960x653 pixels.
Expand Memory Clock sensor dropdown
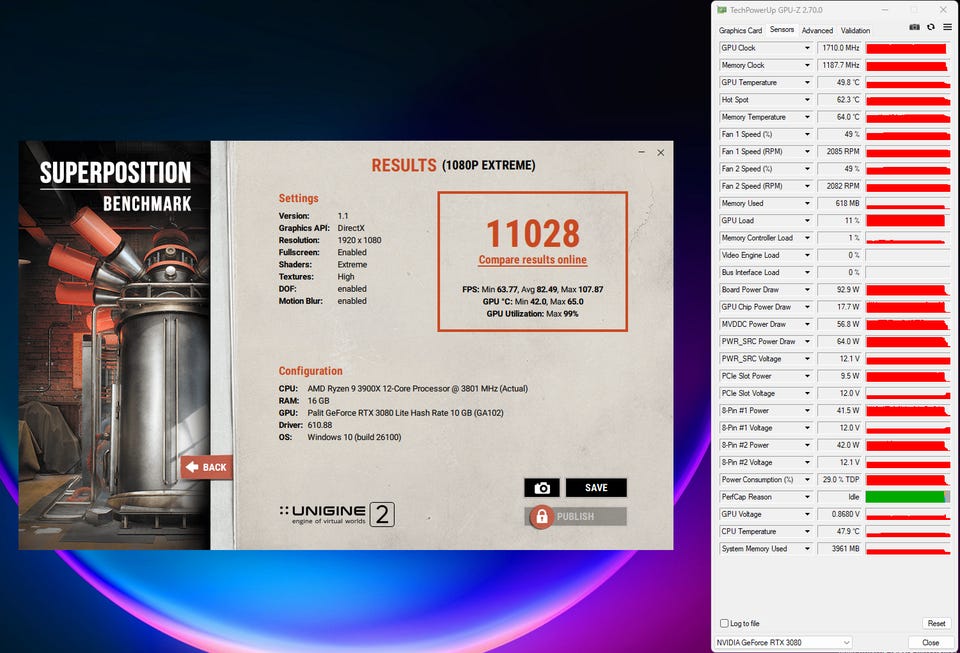click(x=807, y=65)
